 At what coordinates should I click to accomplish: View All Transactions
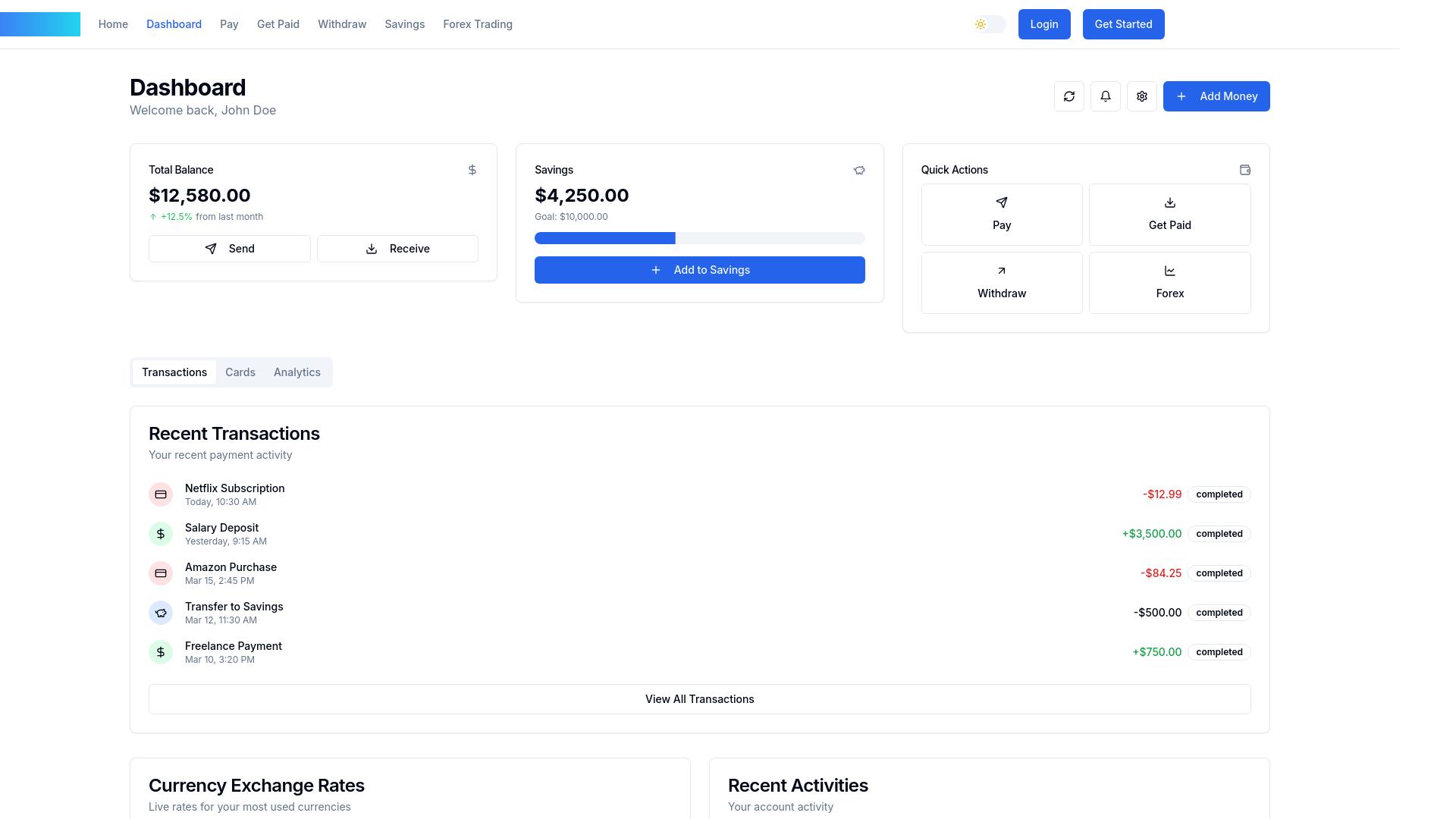click(x=699, y=699)
